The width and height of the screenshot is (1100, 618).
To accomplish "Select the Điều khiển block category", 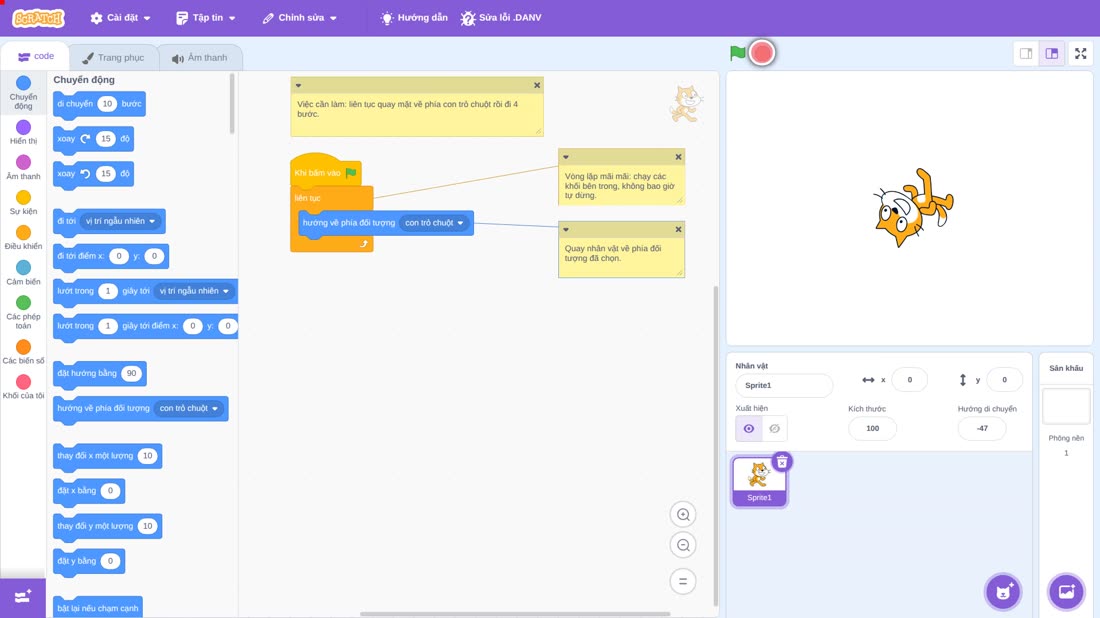I will coord(23,237).
